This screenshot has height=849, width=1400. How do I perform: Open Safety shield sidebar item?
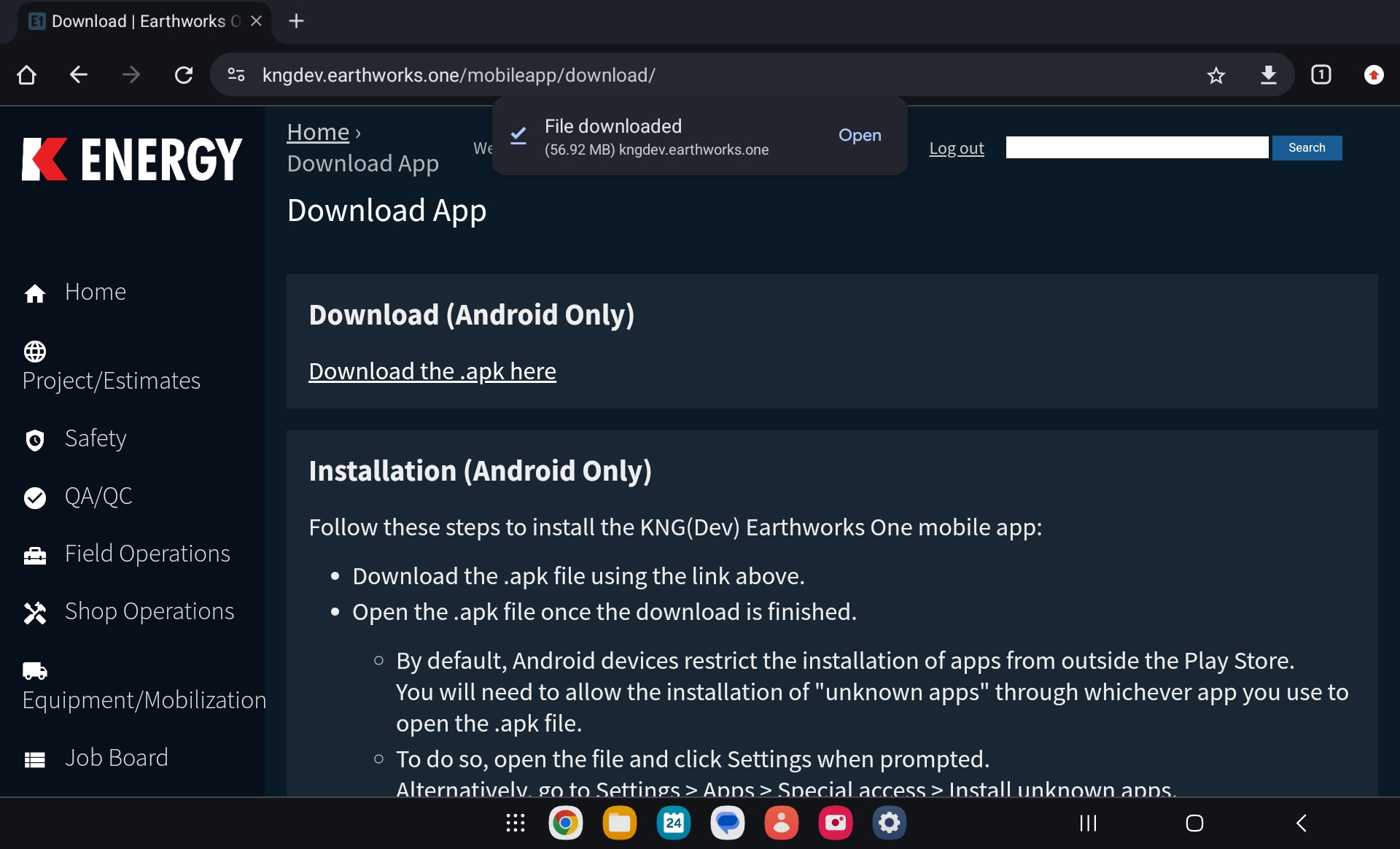coord(95,438)
